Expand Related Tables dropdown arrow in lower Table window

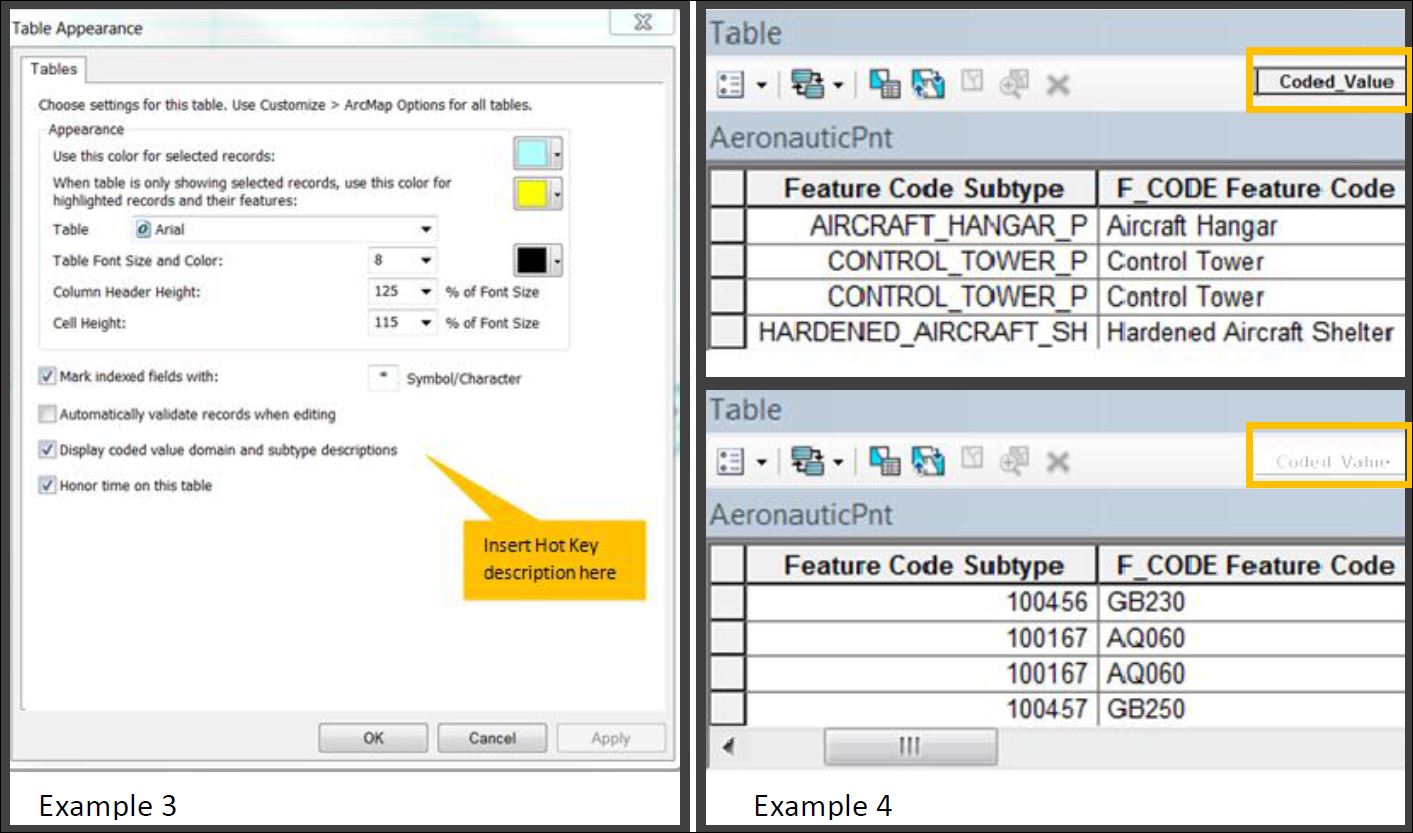837,463
